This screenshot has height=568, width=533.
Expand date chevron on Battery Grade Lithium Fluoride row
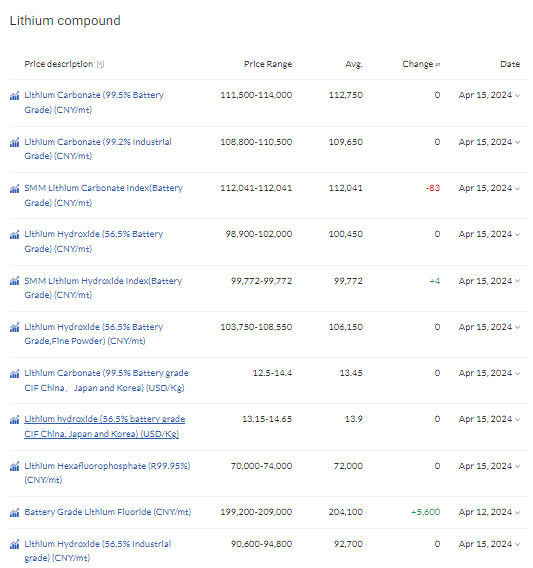point(517,513)
